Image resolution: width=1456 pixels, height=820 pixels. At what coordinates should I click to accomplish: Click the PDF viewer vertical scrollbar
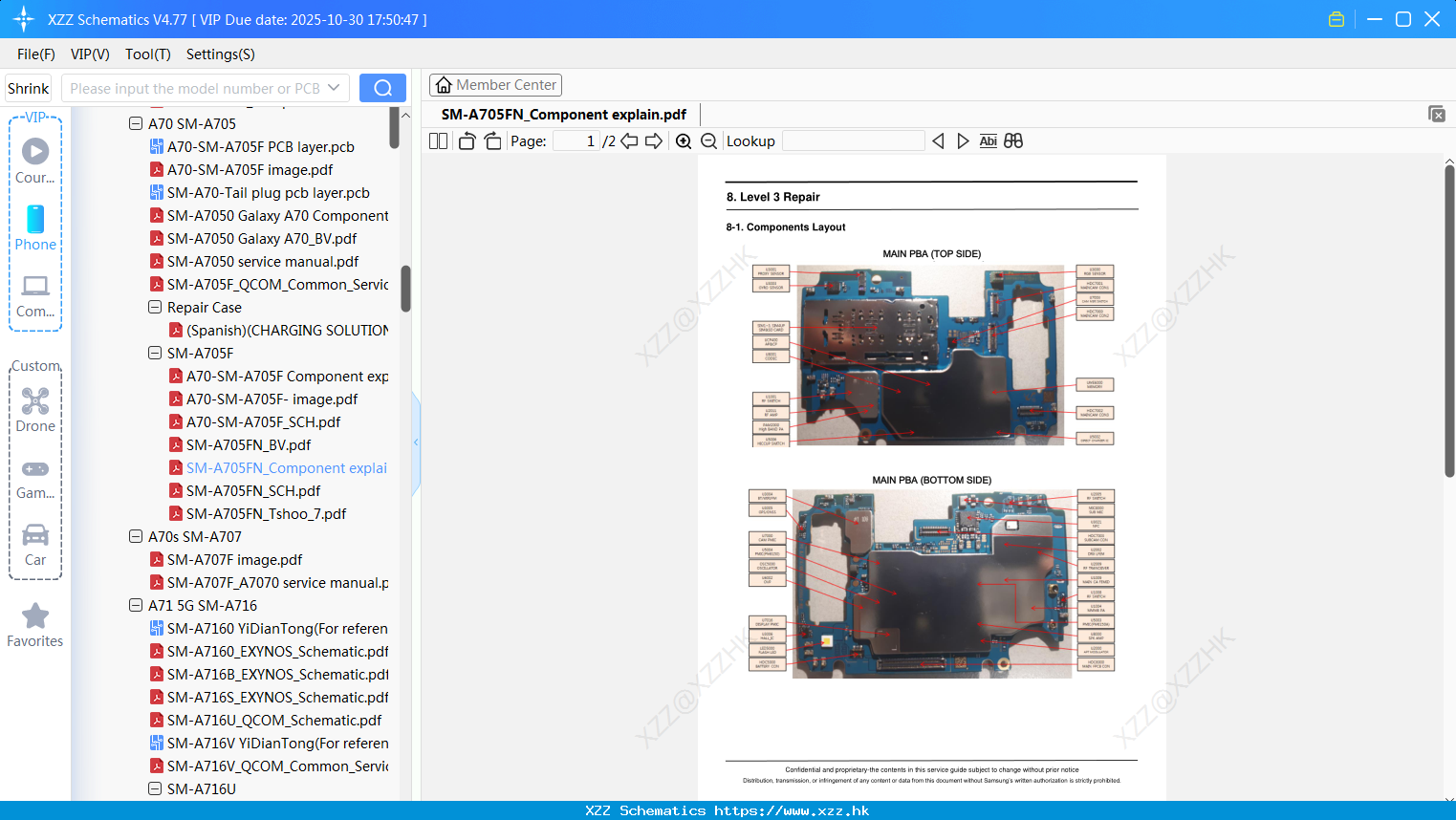1449,321
